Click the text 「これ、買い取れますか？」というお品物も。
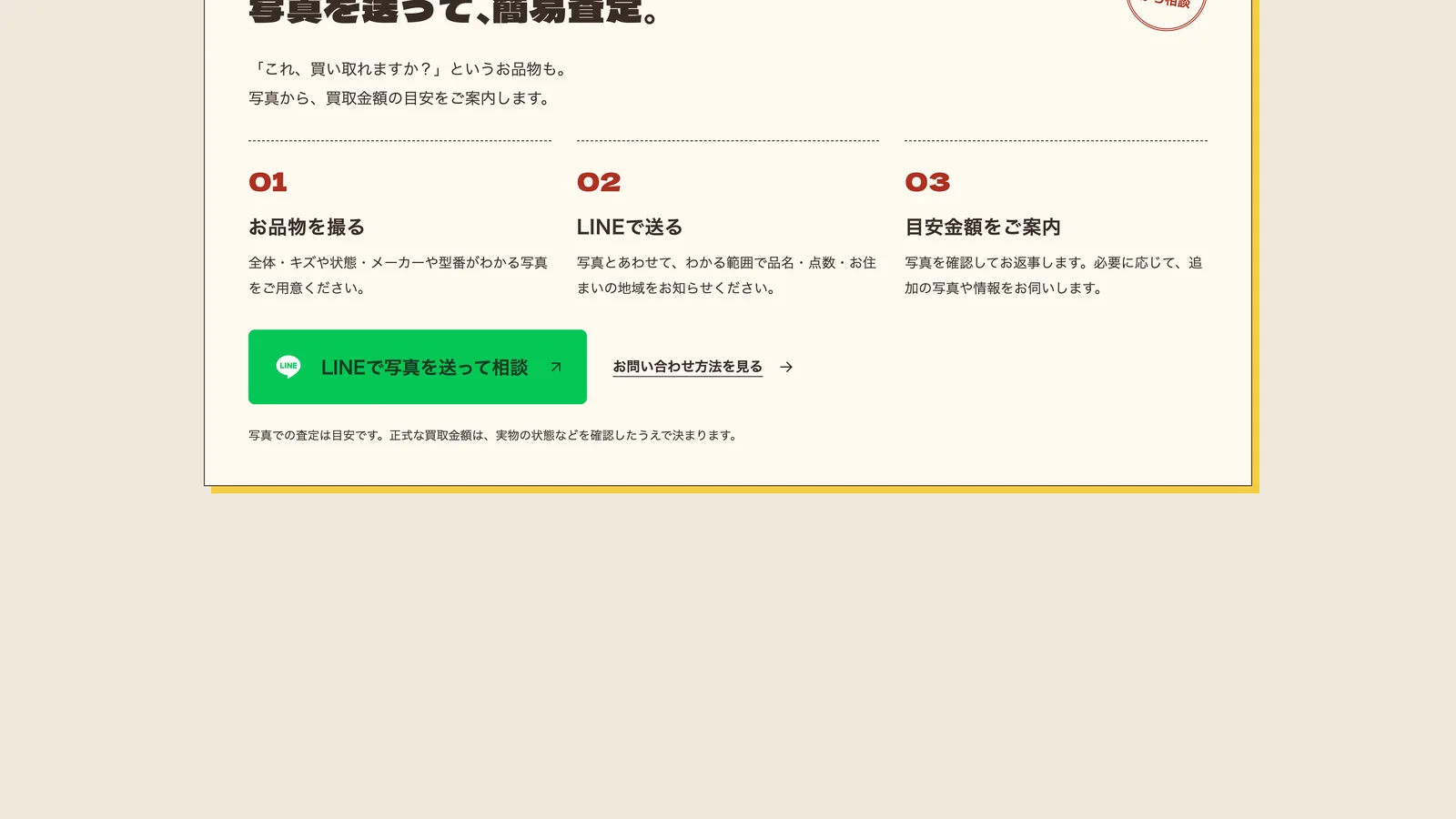 410,69
